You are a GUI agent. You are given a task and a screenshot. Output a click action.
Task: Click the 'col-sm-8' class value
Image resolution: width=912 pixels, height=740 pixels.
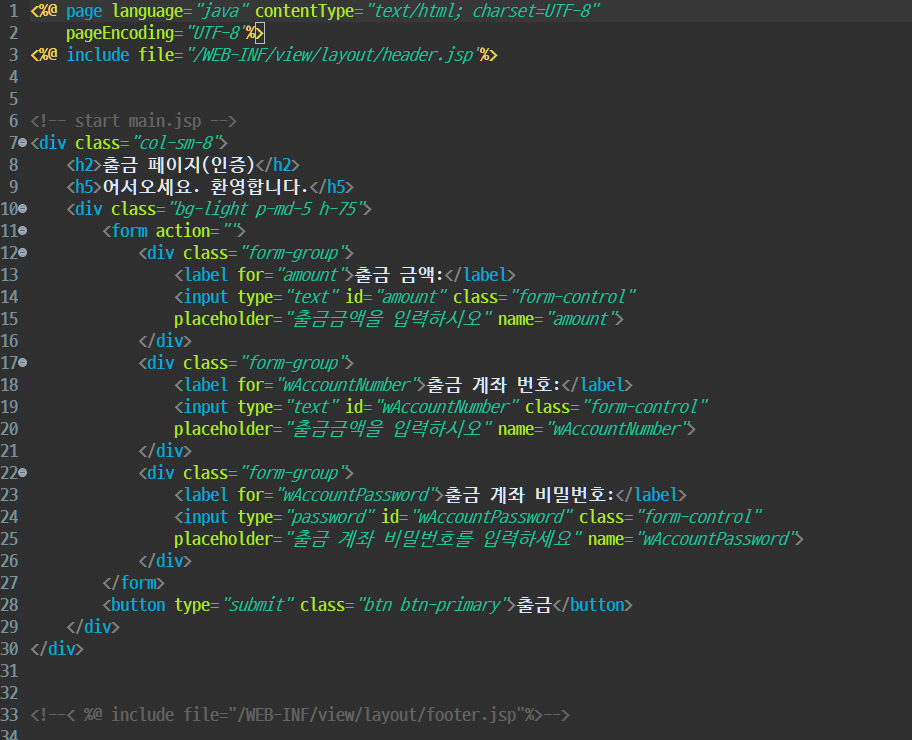coord(176,143)
